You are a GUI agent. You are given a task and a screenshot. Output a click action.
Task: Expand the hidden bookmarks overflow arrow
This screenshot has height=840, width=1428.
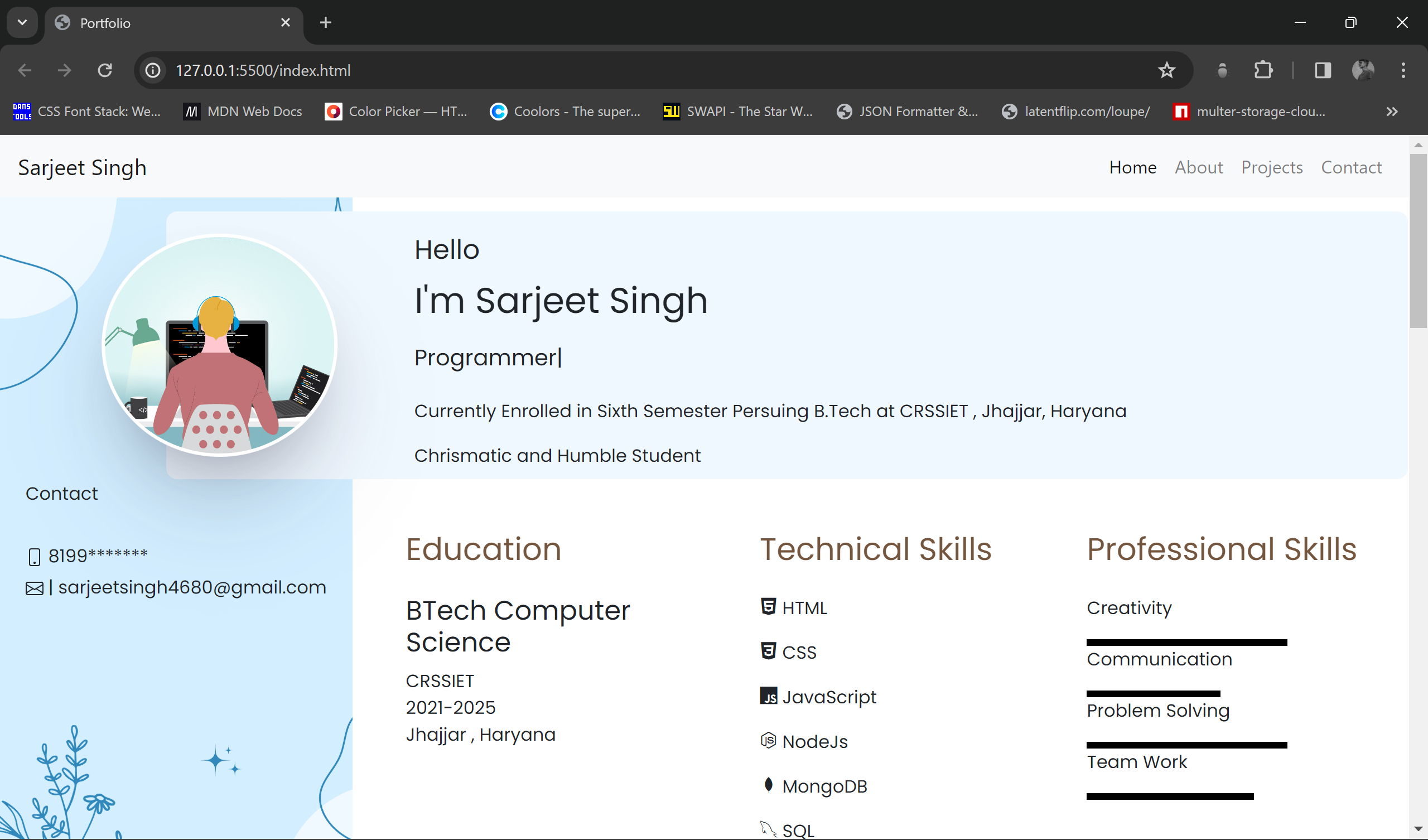[x=1392, y=111]
